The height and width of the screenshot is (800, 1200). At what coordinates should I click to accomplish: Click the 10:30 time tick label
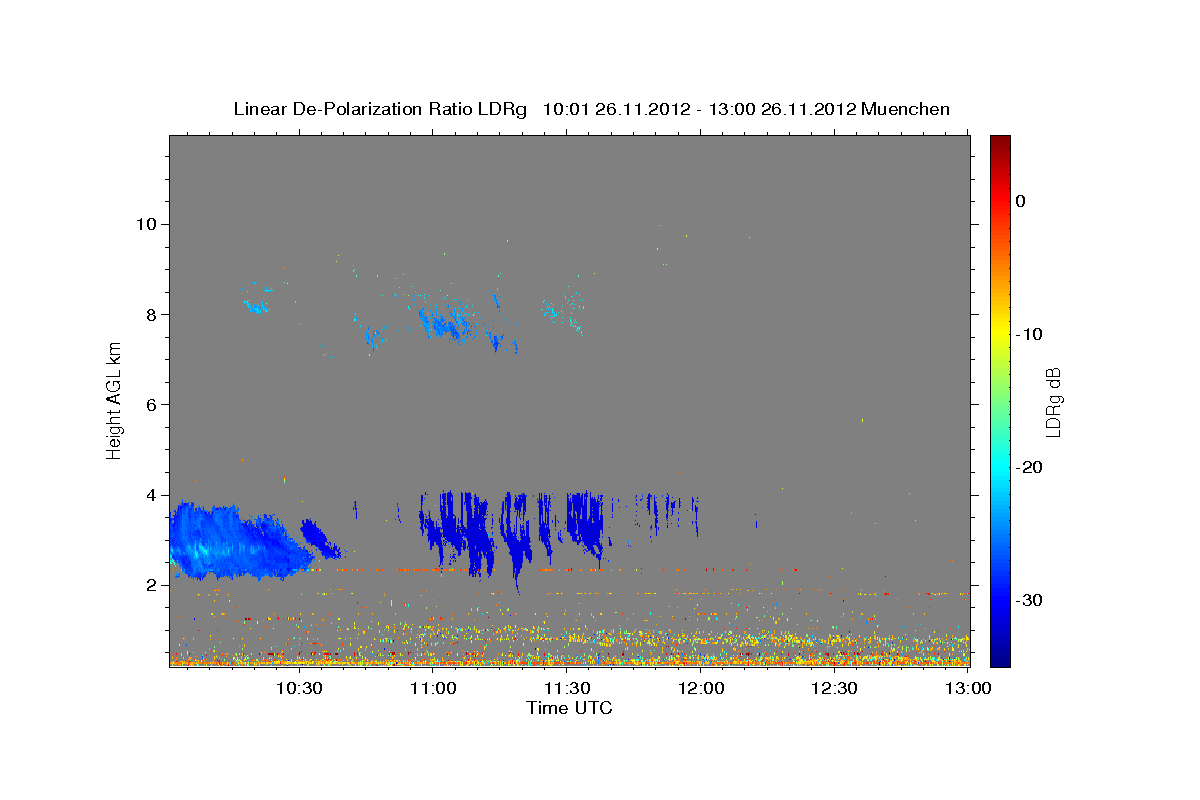[300, 688]
